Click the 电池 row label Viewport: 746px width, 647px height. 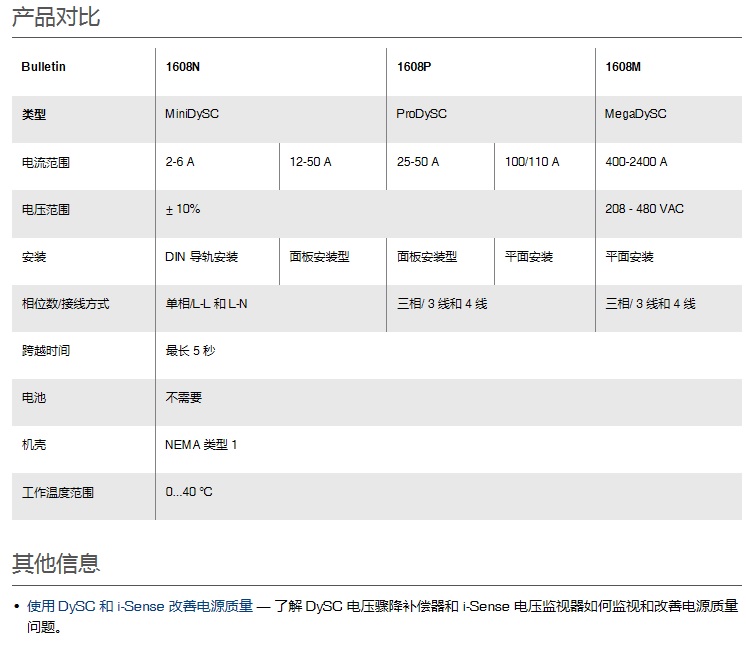(34, 398)
